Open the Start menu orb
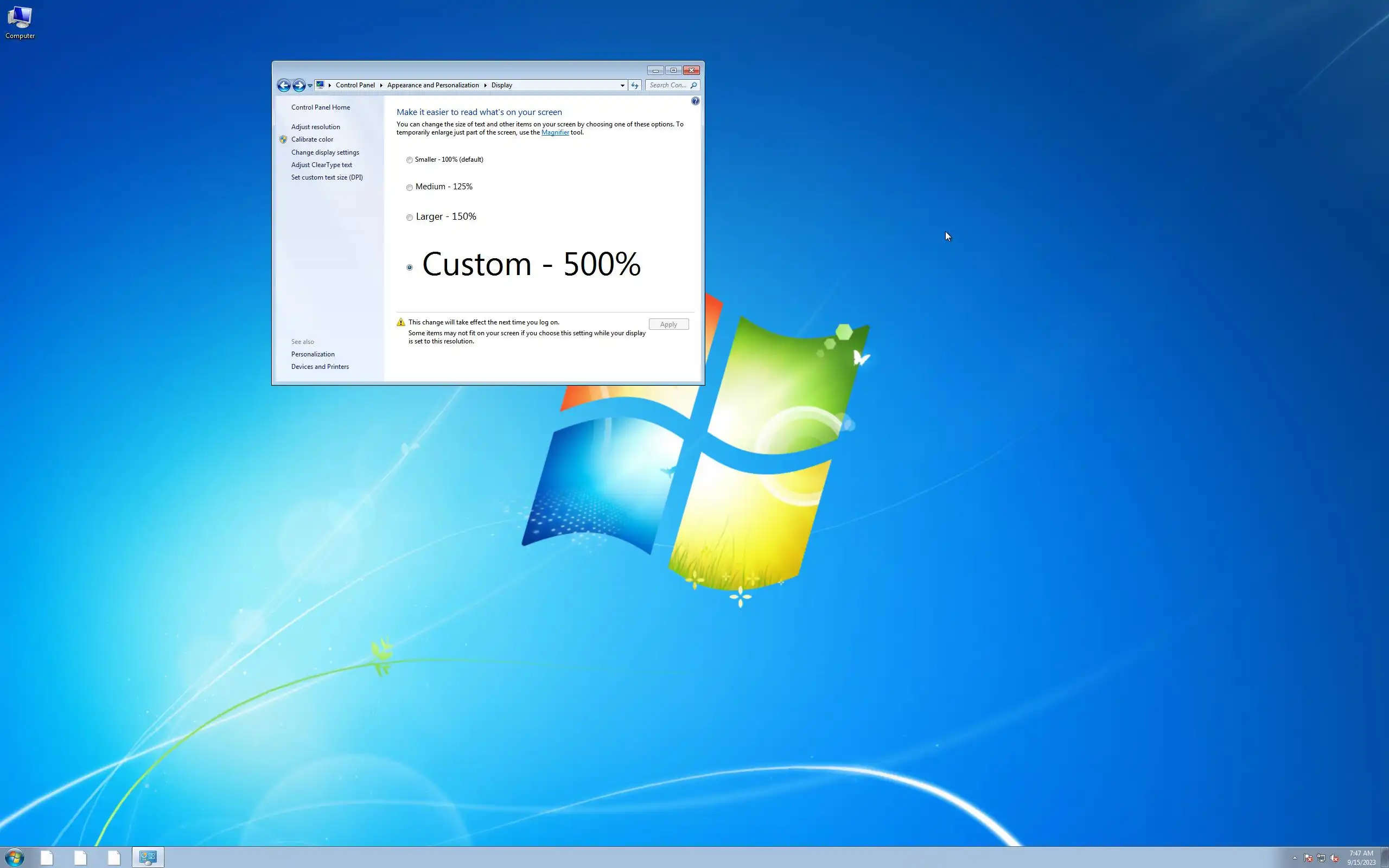 (x=14, y=858)
